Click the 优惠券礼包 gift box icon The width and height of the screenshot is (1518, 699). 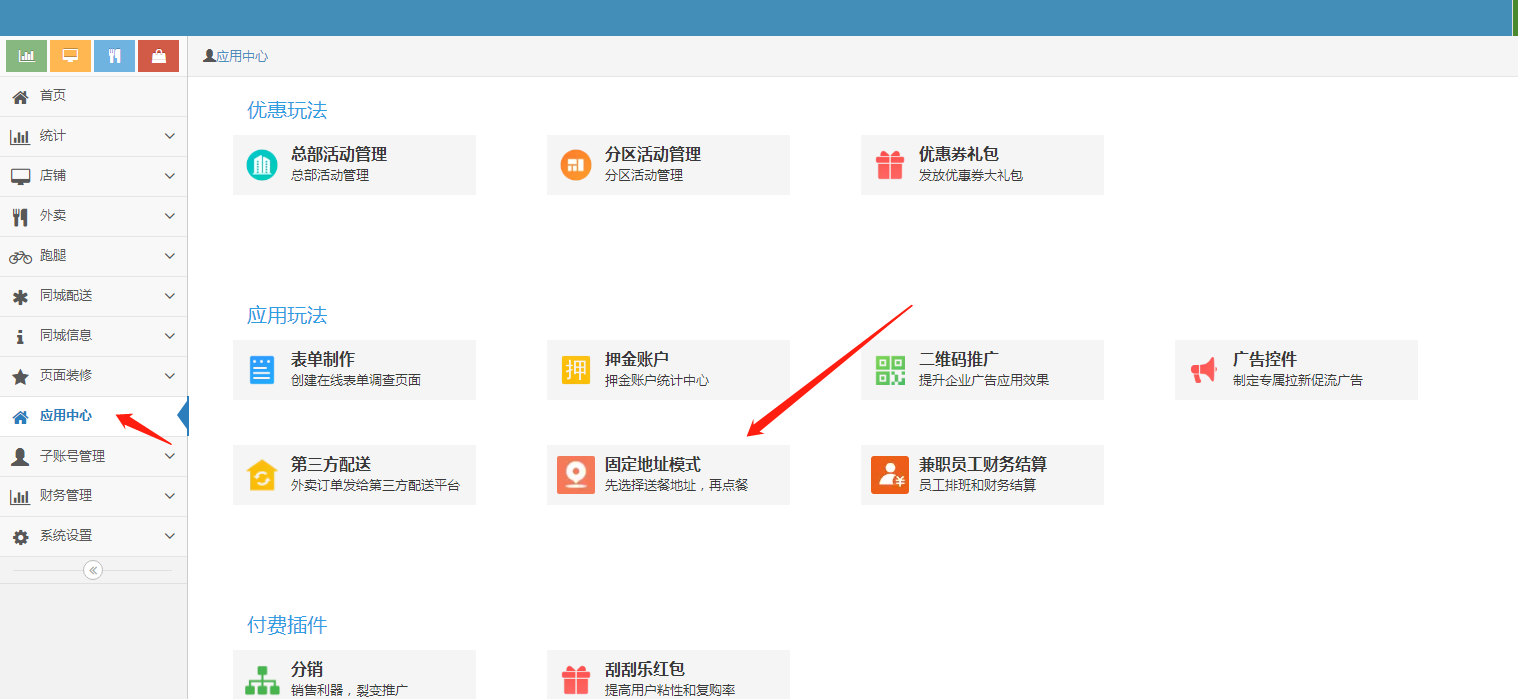coord(890,165)
